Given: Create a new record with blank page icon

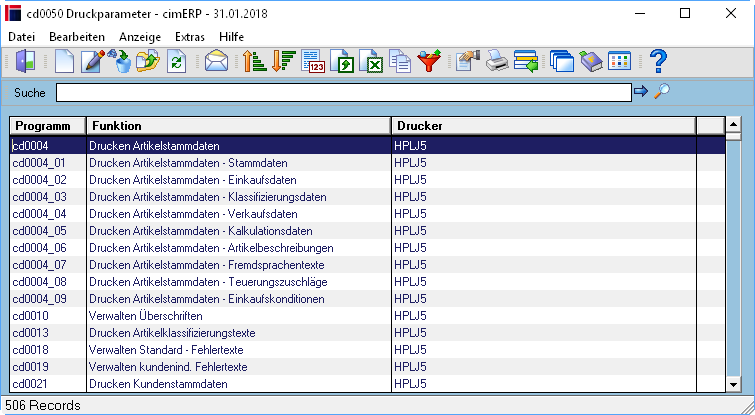Looking at the screenshot, I should coord(65,62).
